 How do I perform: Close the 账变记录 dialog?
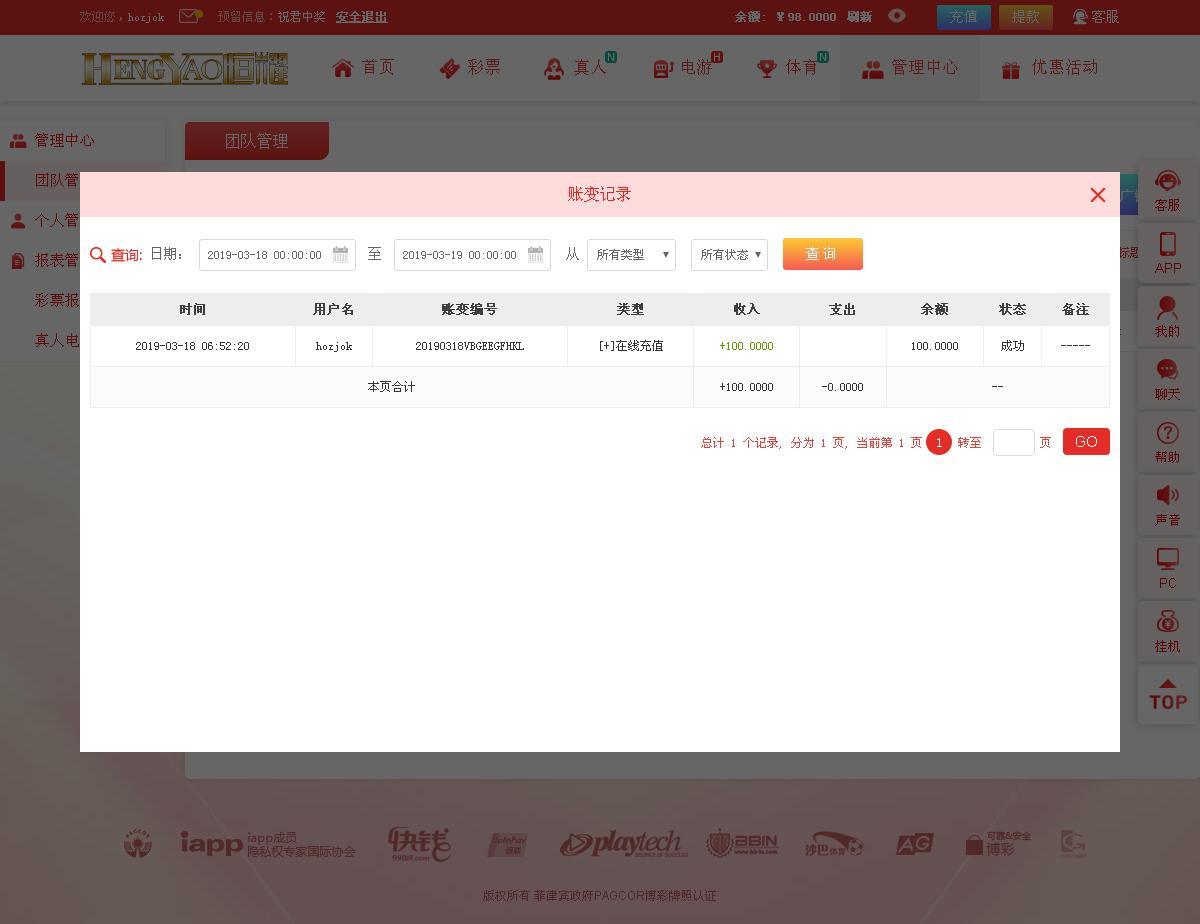[x=1097, y=195]
